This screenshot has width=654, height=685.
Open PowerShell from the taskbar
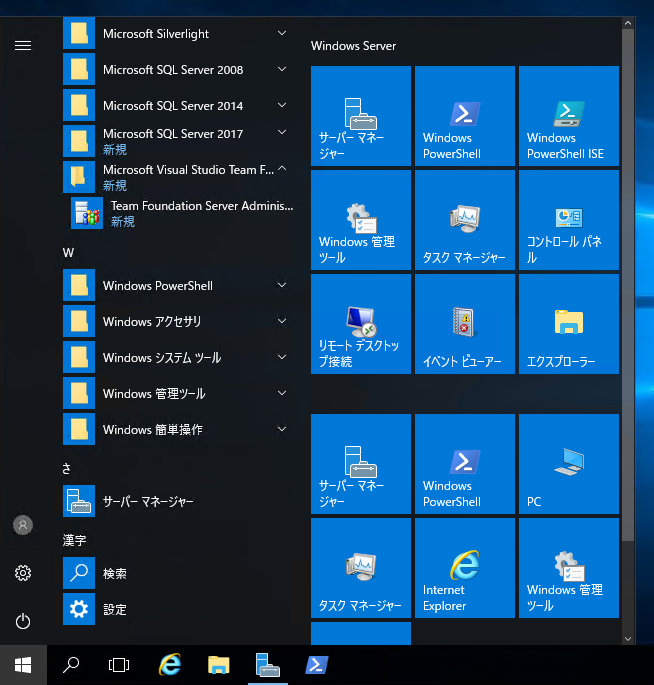[x=317, y=665]
